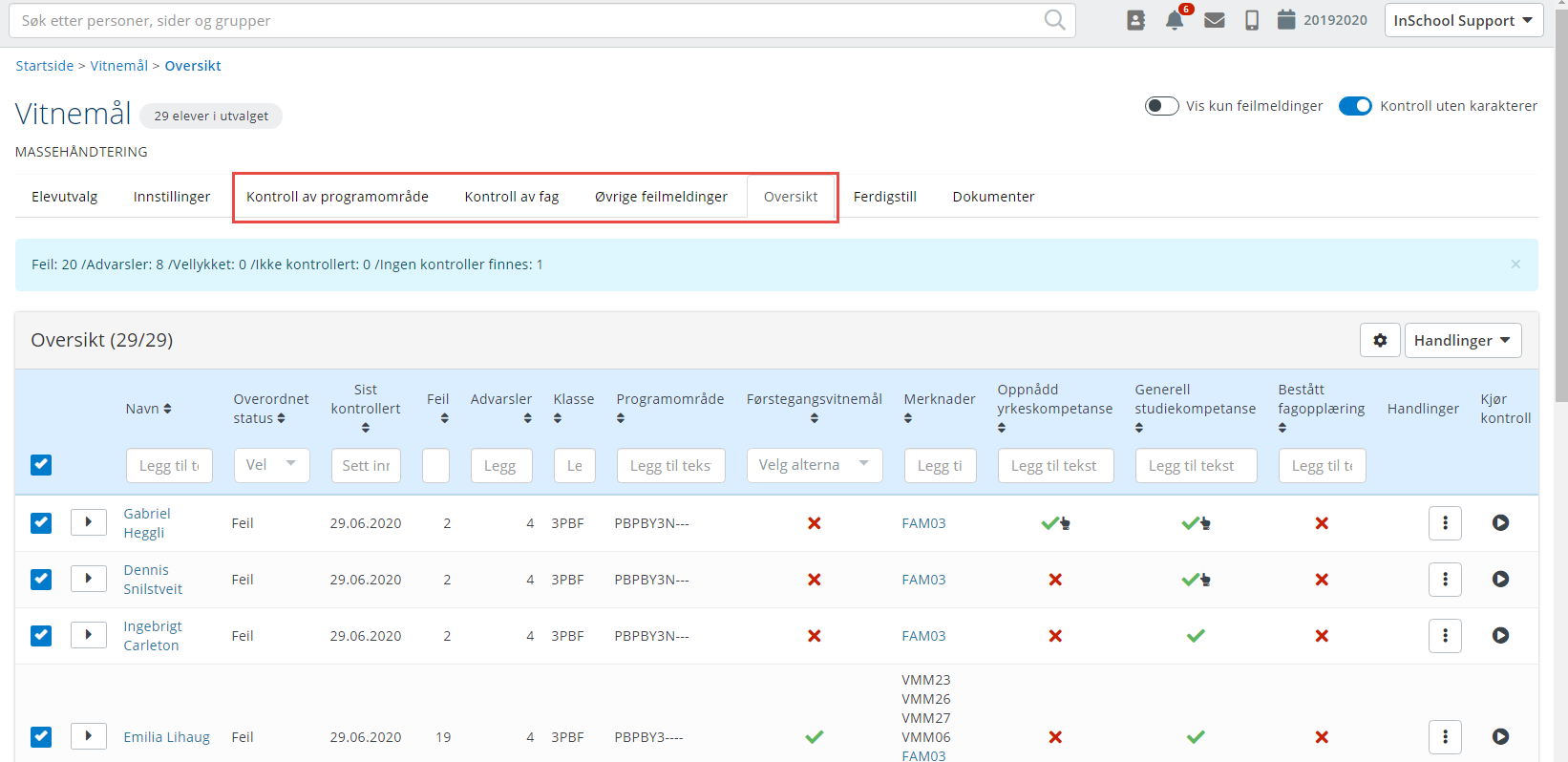Open three-dot actions for Gabriel Heggli
Image resolution: width=1568 pixels, height=762 pixels.
pyautogui.click(x=1445, y=522)
